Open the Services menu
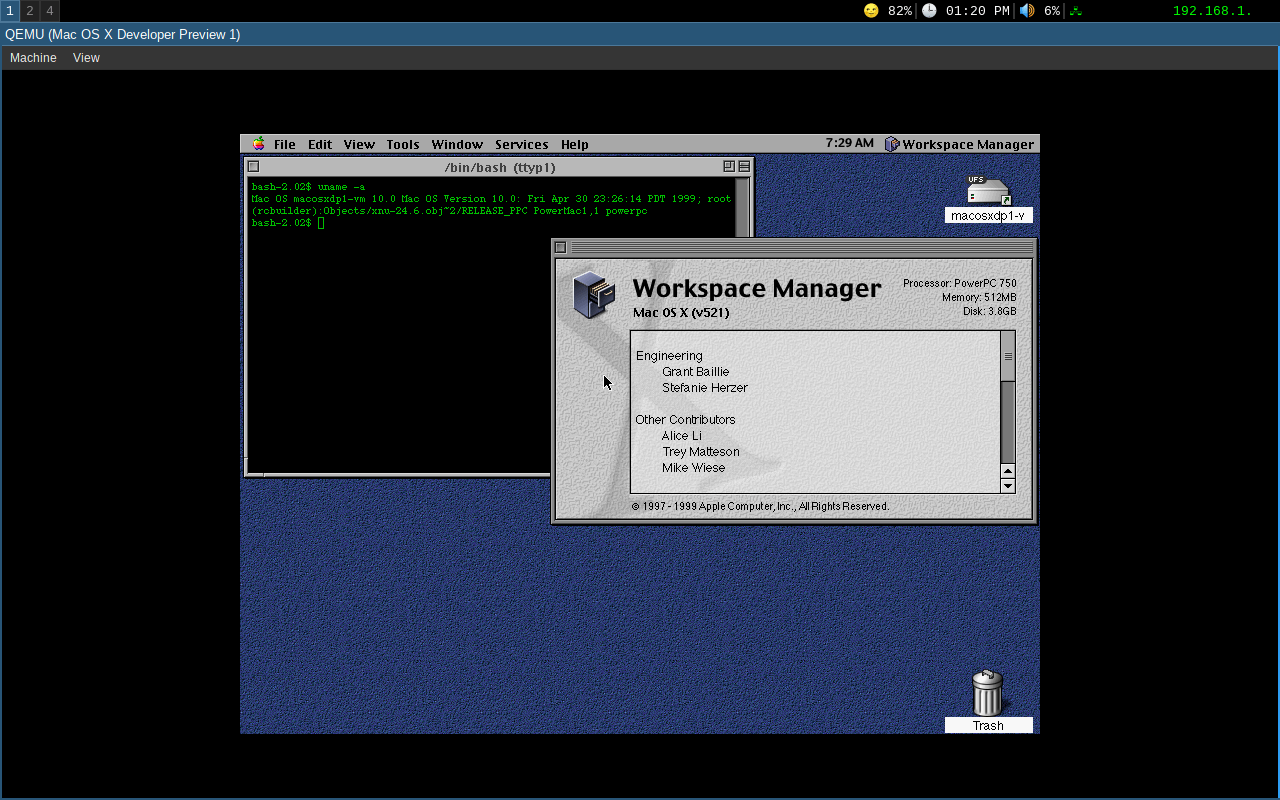This screenshot has height=800, width=1280. point(522,144)
